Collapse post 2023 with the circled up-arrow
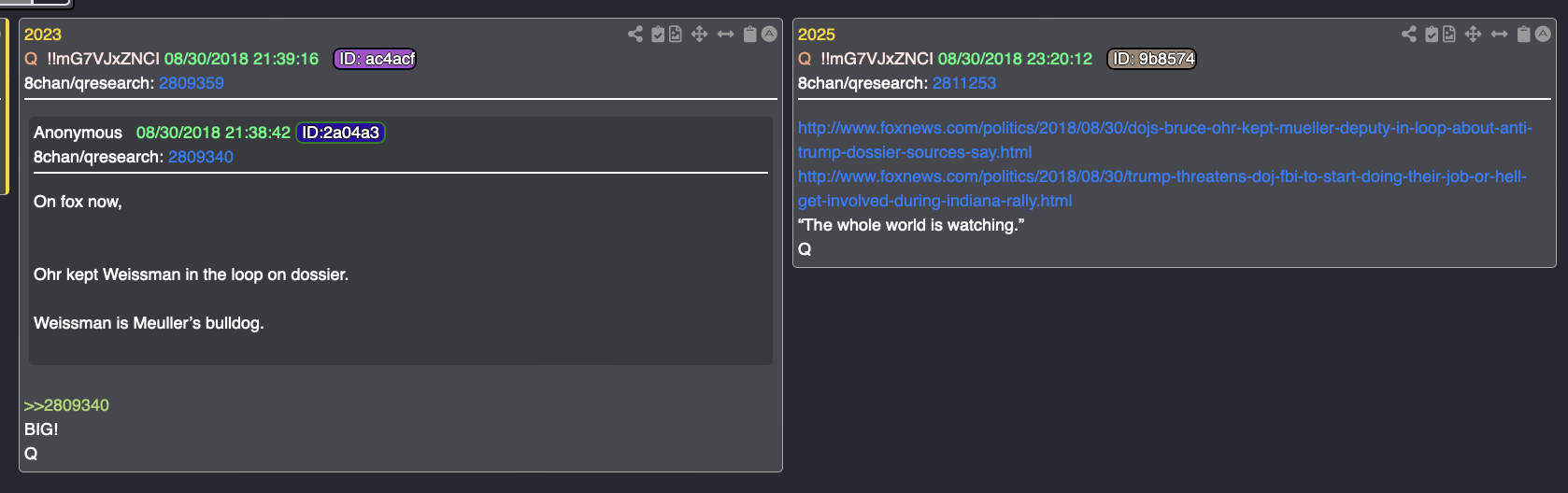1568x493 pixels. [769, 35]
